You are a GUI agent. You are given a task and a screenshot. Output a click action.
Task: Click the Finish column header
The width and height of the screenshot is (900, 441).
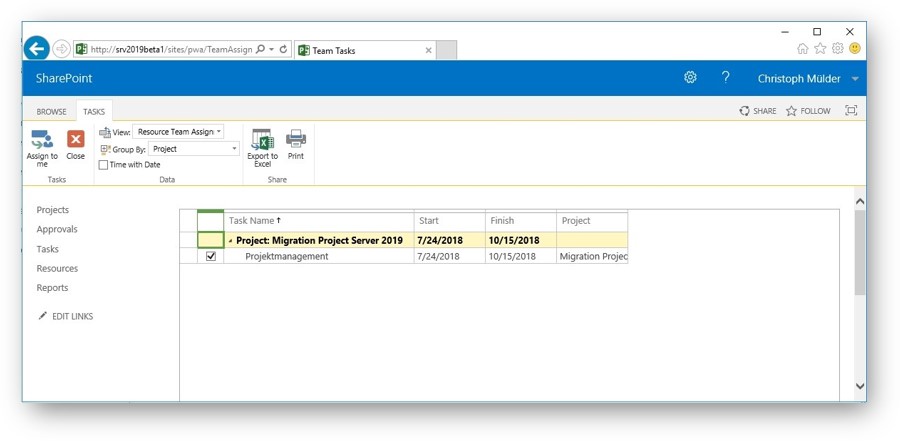tap(521, 220)
